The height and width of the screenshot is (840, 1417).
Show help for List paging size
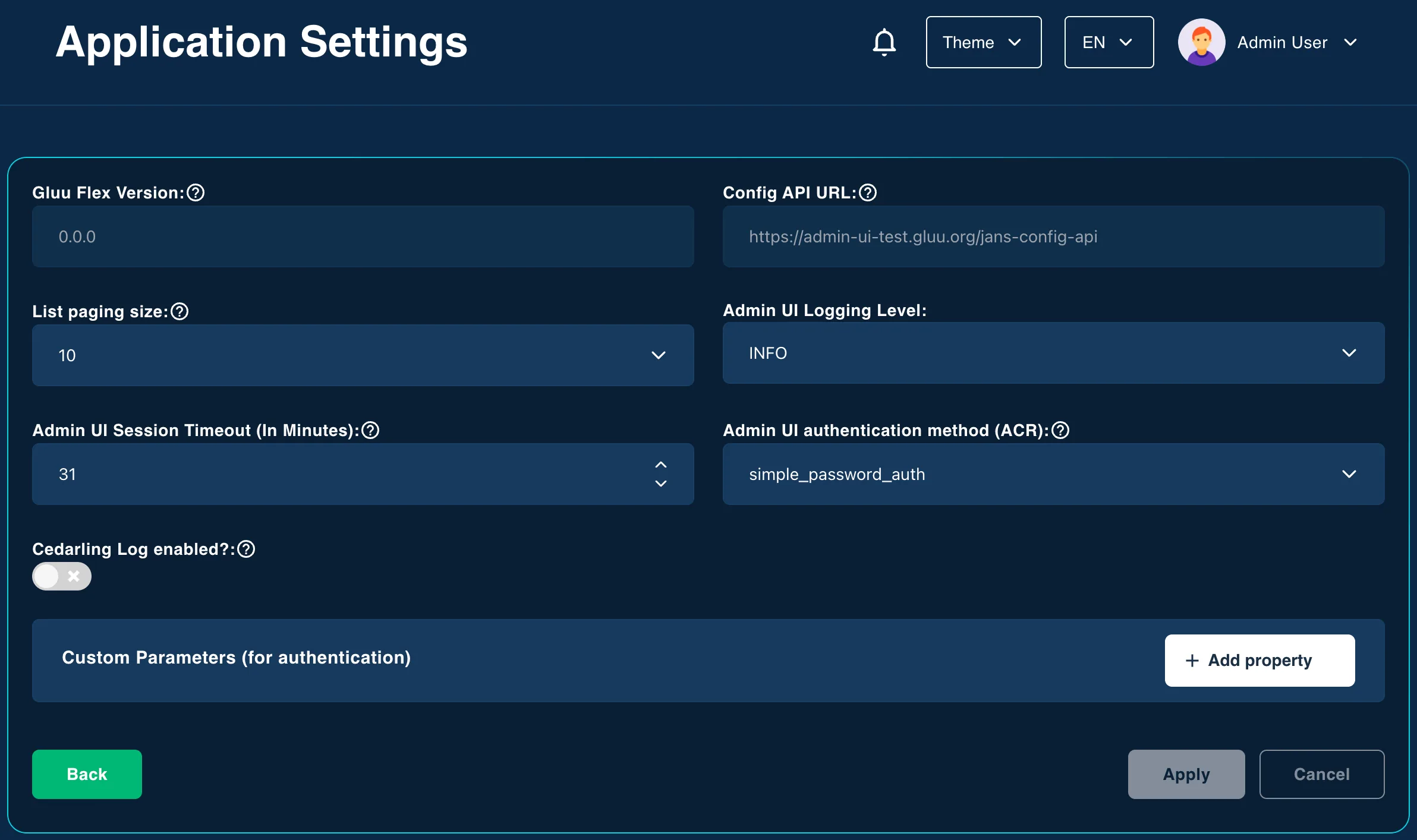pos(180,311)
